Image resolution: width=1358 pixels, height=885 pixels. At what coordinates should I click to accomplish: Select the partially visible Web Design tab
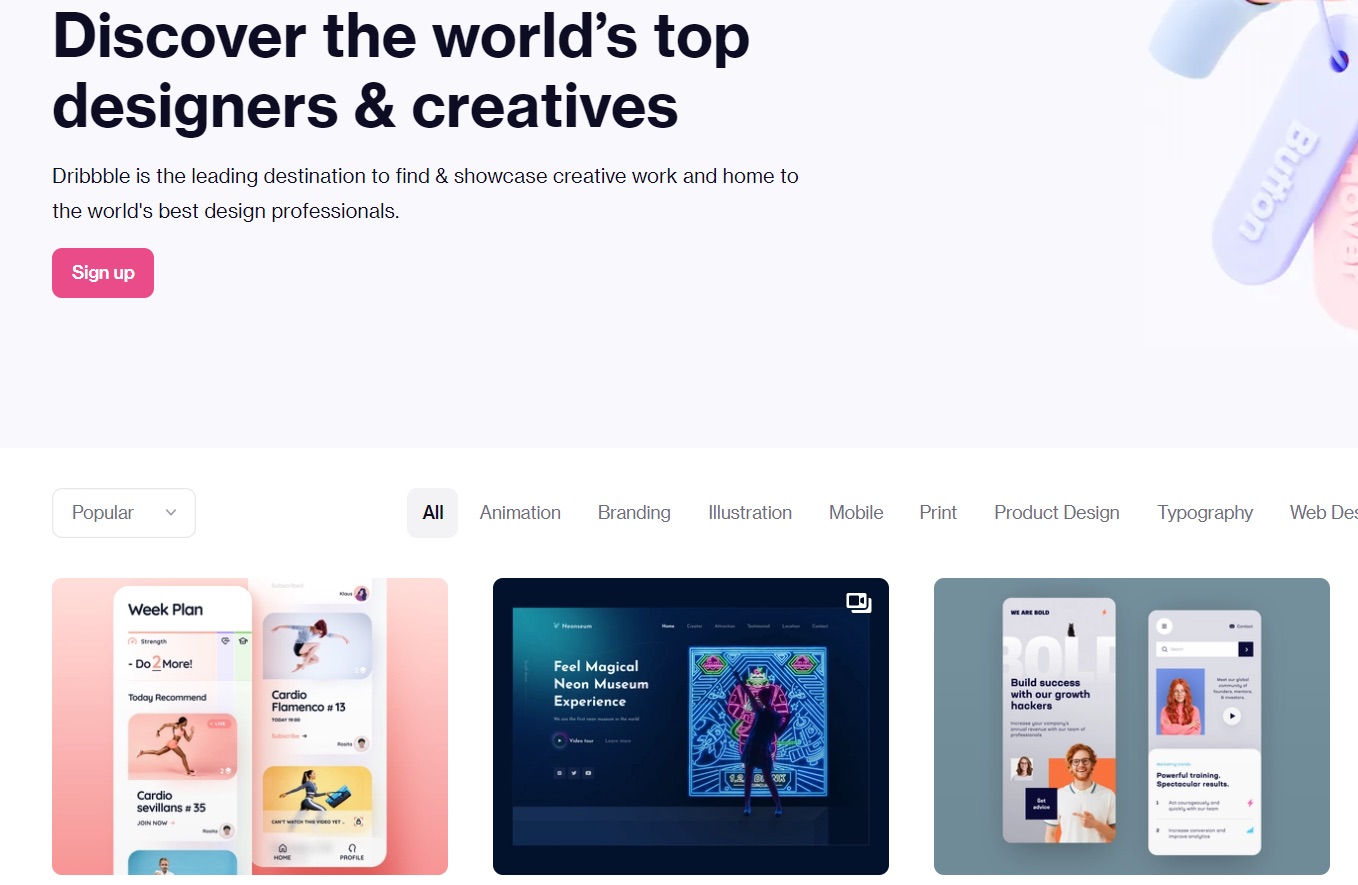[1323, 513]
